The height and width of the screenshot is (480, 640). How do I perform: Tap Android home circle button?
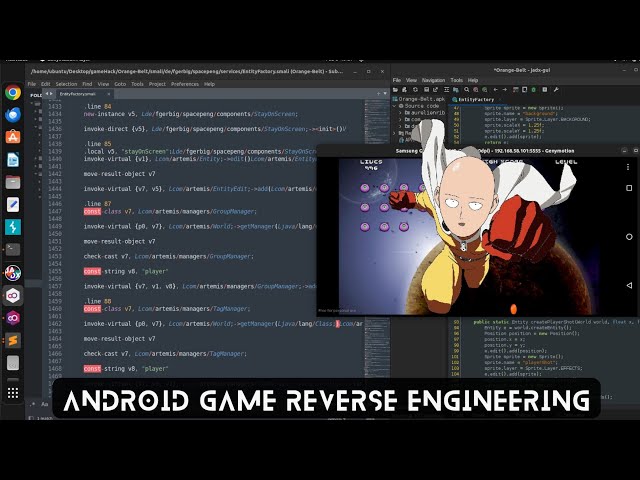point(629,237)
